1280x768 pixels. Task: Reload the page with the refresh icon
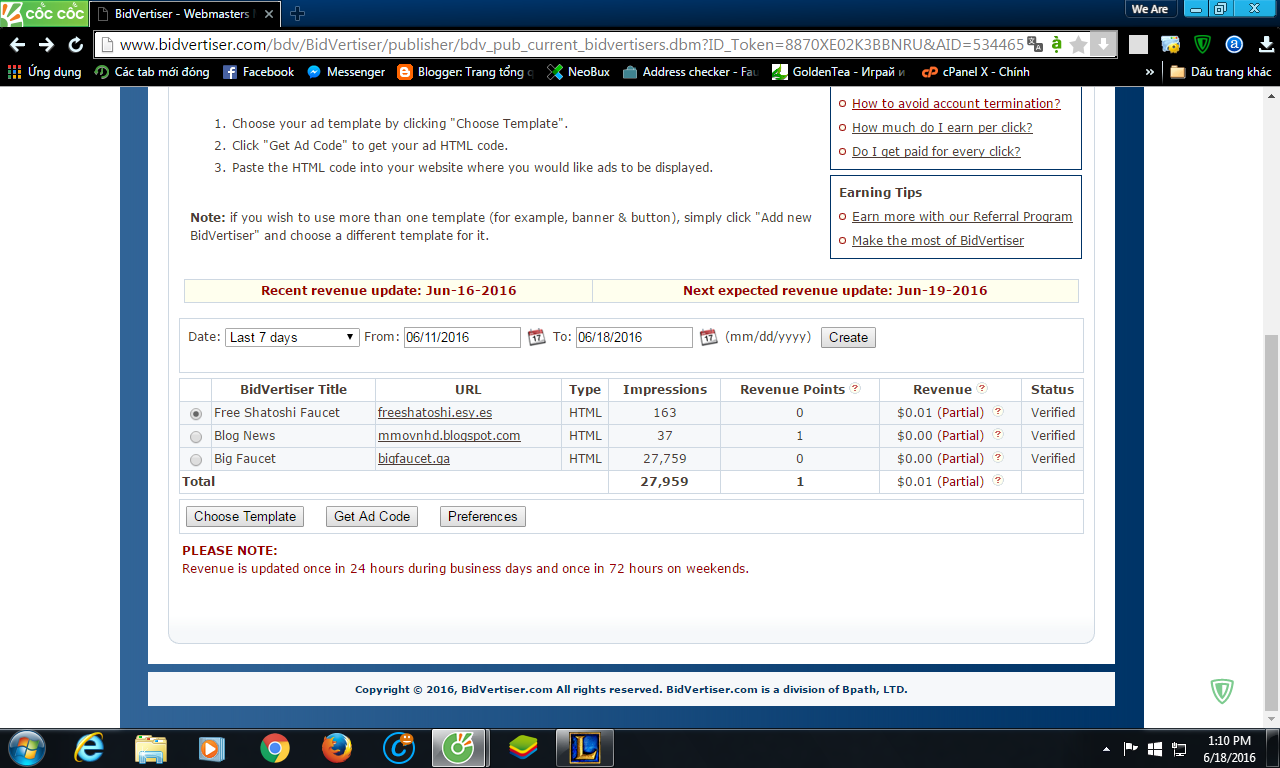[x=76, y=45]
